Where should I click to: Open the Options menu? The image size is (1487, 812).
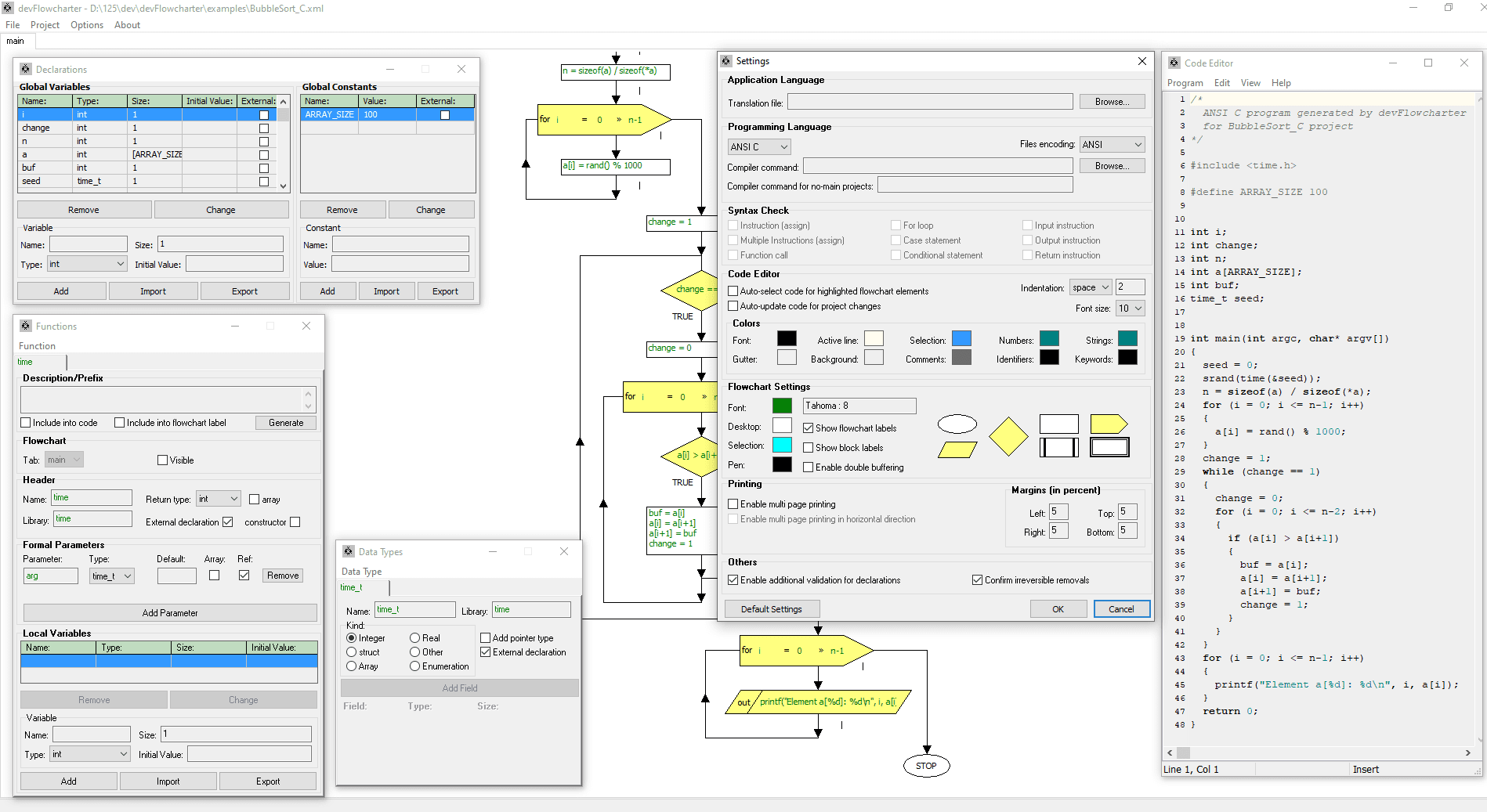pyautogui.click(x=87, y=25)
